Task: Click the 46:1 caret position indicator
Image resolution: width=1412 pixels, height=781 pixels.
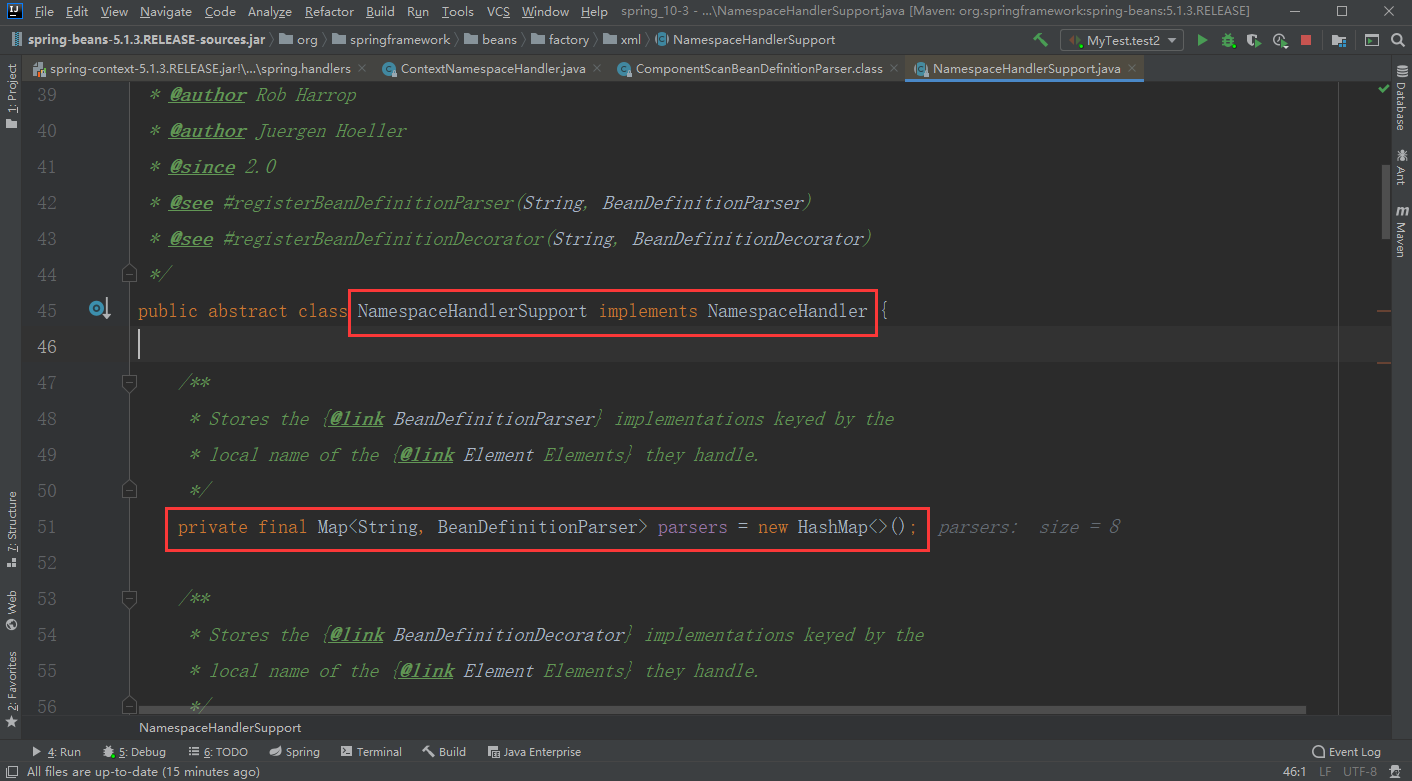Action: coord(1295,771)
